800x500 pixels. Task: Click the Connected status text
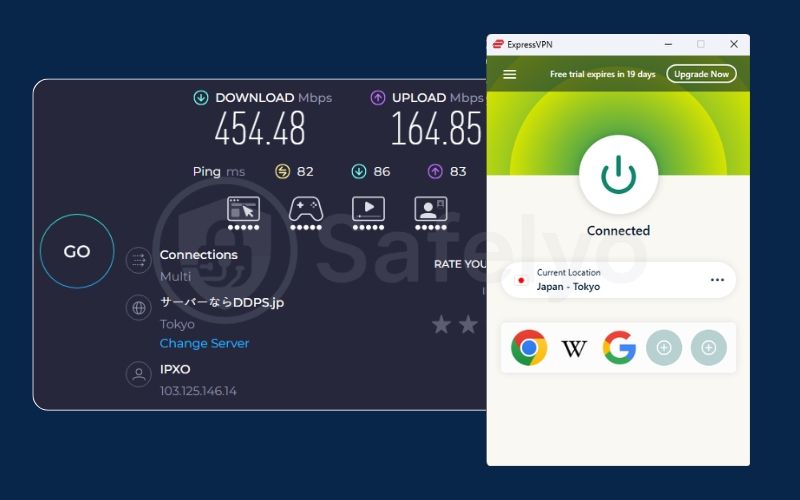[x=618, y=231]
